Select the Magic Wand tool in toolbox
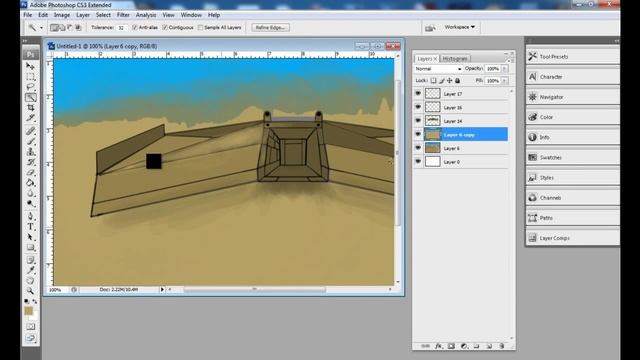The width and height of the screenshot is (640, 360). point(30,97)
